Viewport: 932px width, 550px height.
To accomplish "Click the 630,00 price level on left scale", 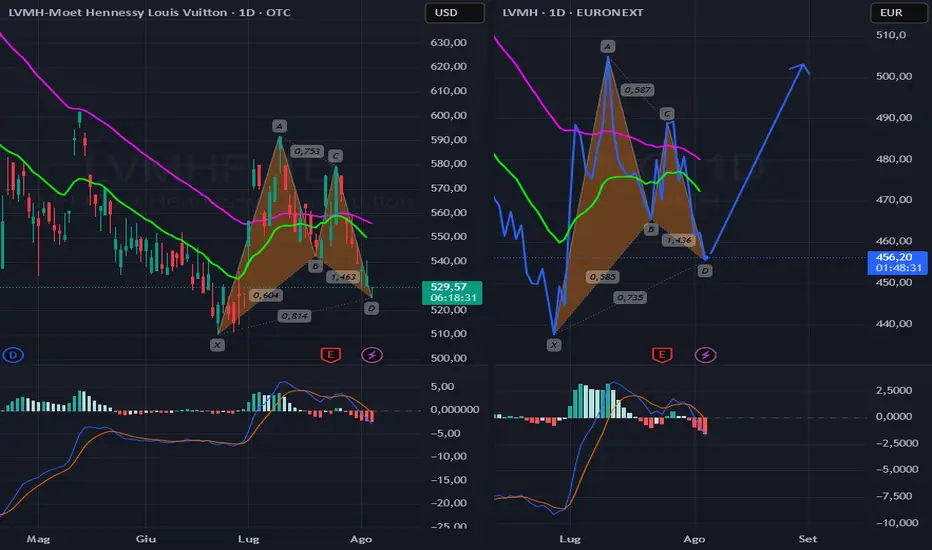I will tap(449, 43).
